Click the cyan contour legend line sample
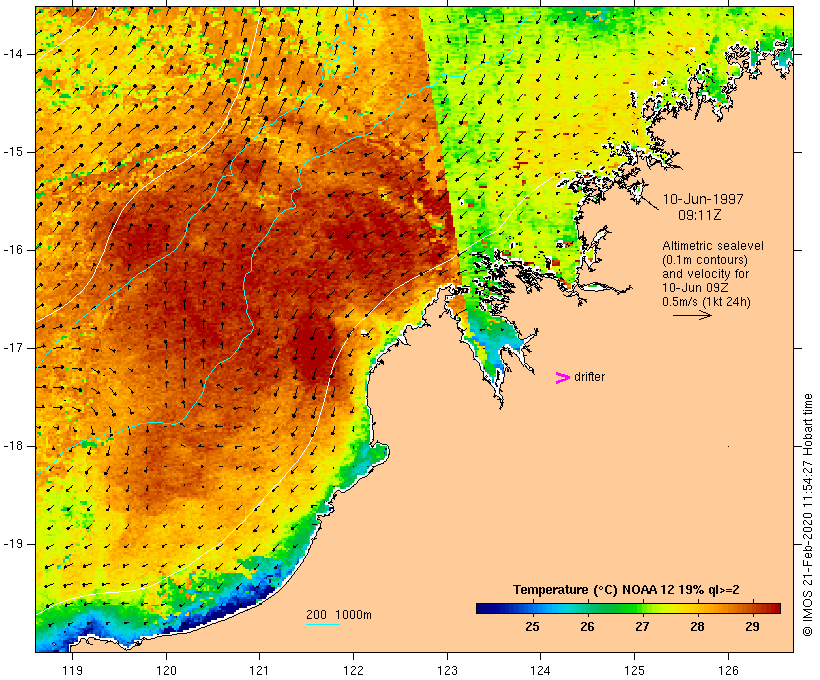The image size is (820, 680). (x=323, y=624)
